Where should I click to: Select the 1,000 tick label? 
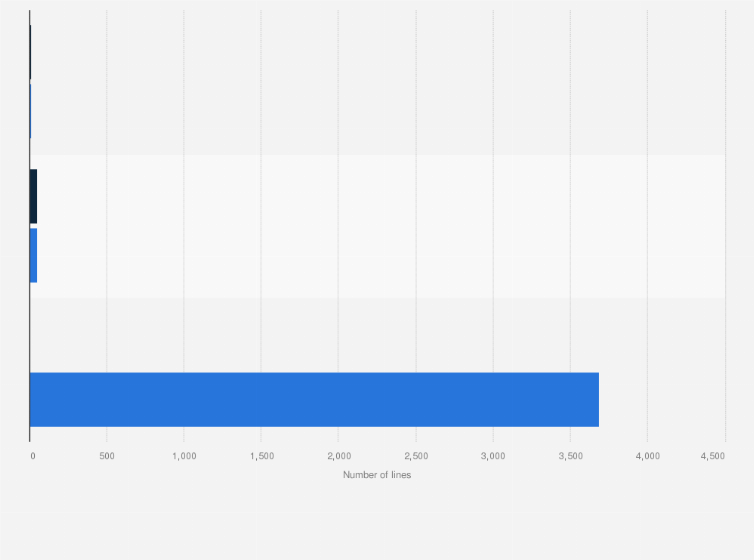pyautogui.click(x=184, y=456)
